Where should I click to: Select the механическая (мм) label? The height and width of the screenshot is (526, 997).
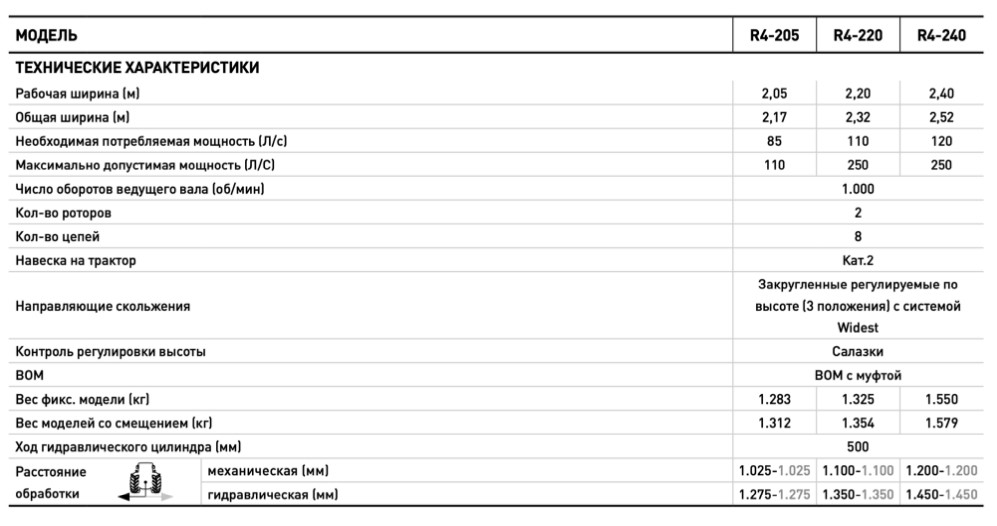267,470
